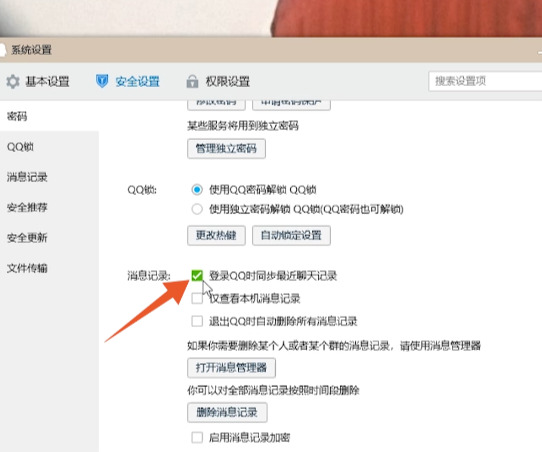Click the QQ锁: section label
This screenshot has width=542, height=452.
pyautogui.click(x=142, y=190)
